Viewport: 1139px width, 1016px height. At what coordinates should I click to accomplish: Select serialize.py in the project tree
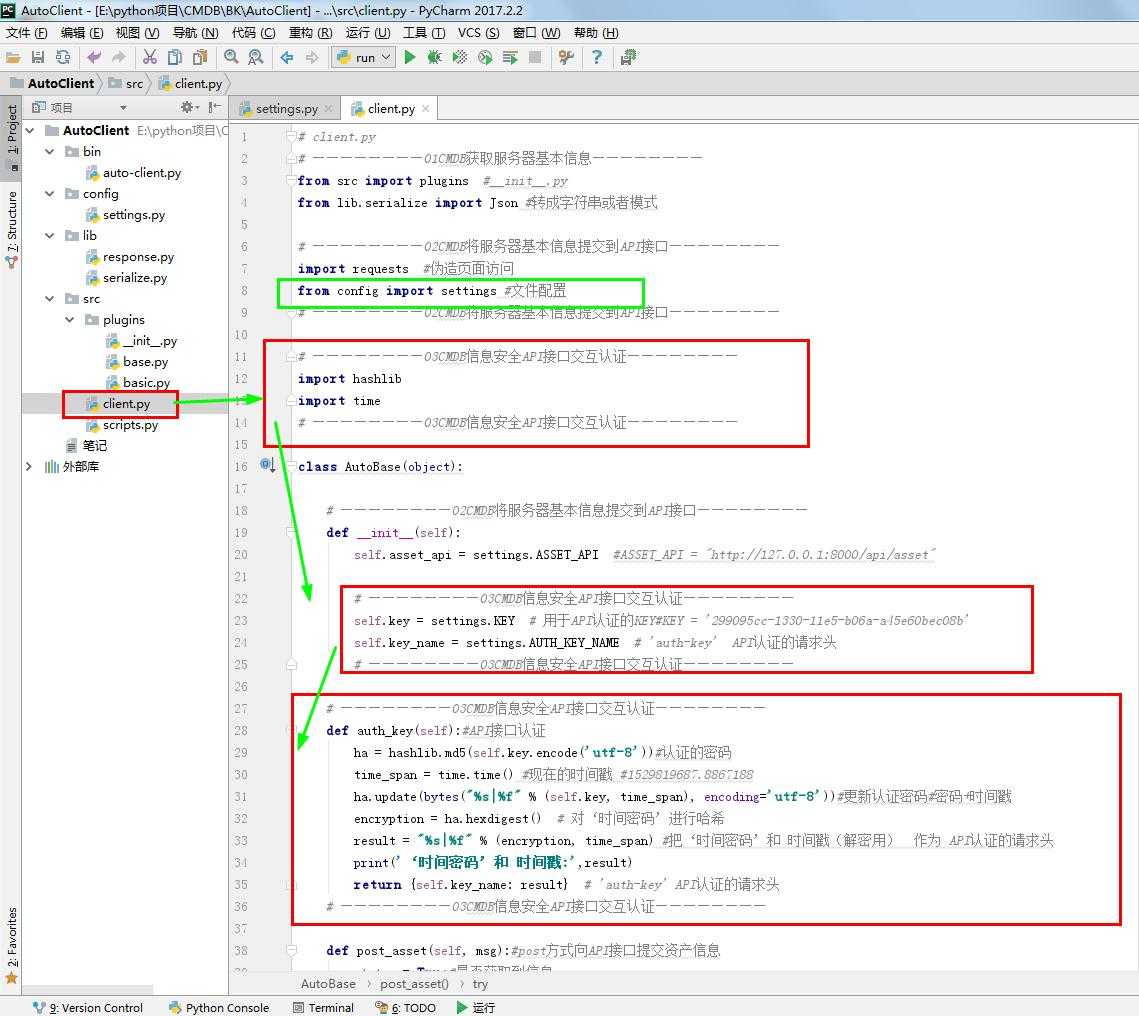(x=126, y=278)
